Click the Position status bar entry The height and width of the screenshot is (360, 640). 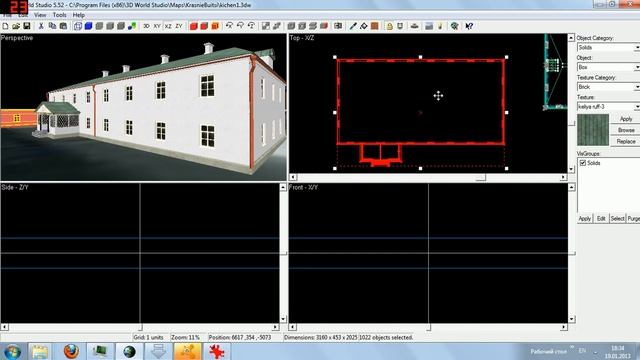240,338
